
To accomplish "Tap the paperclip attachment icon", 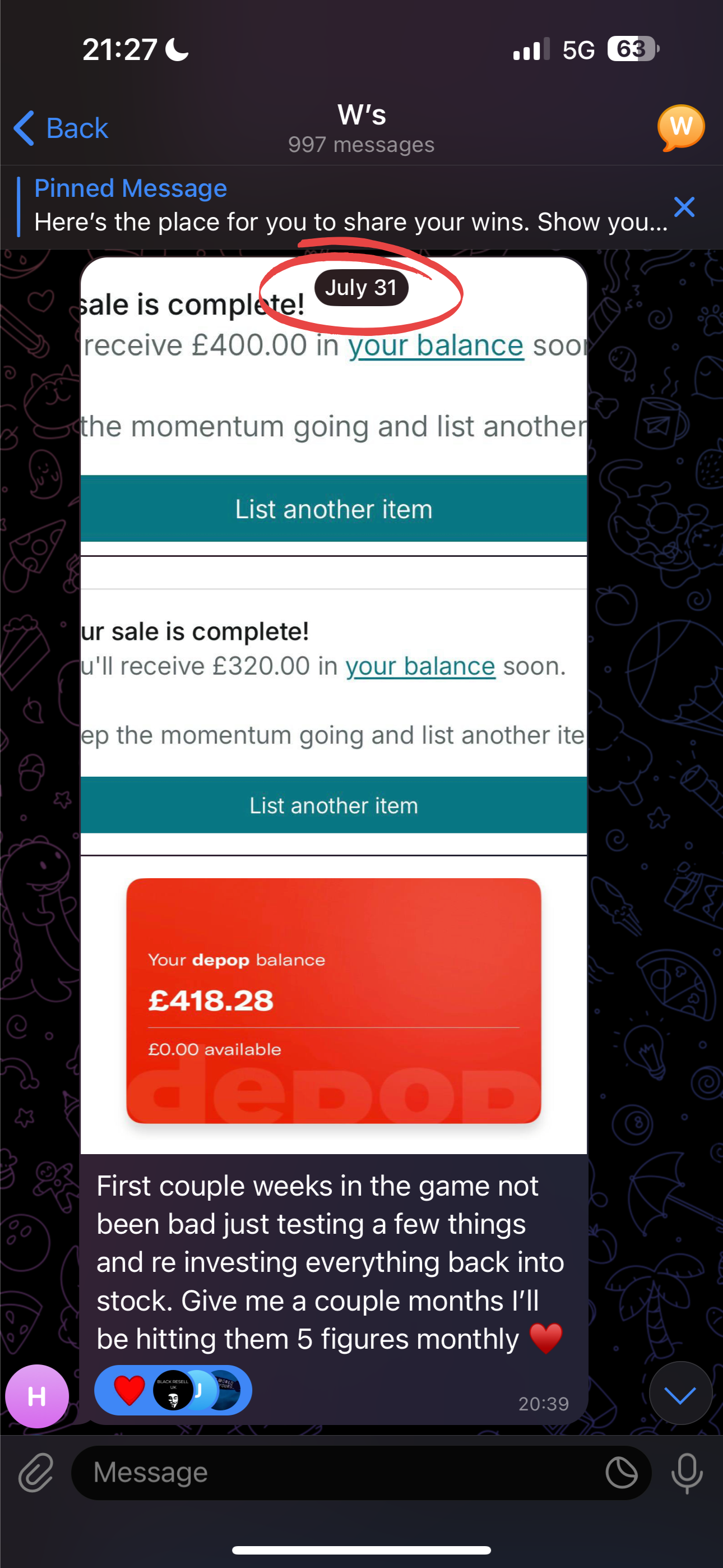I will [36, 1473].
